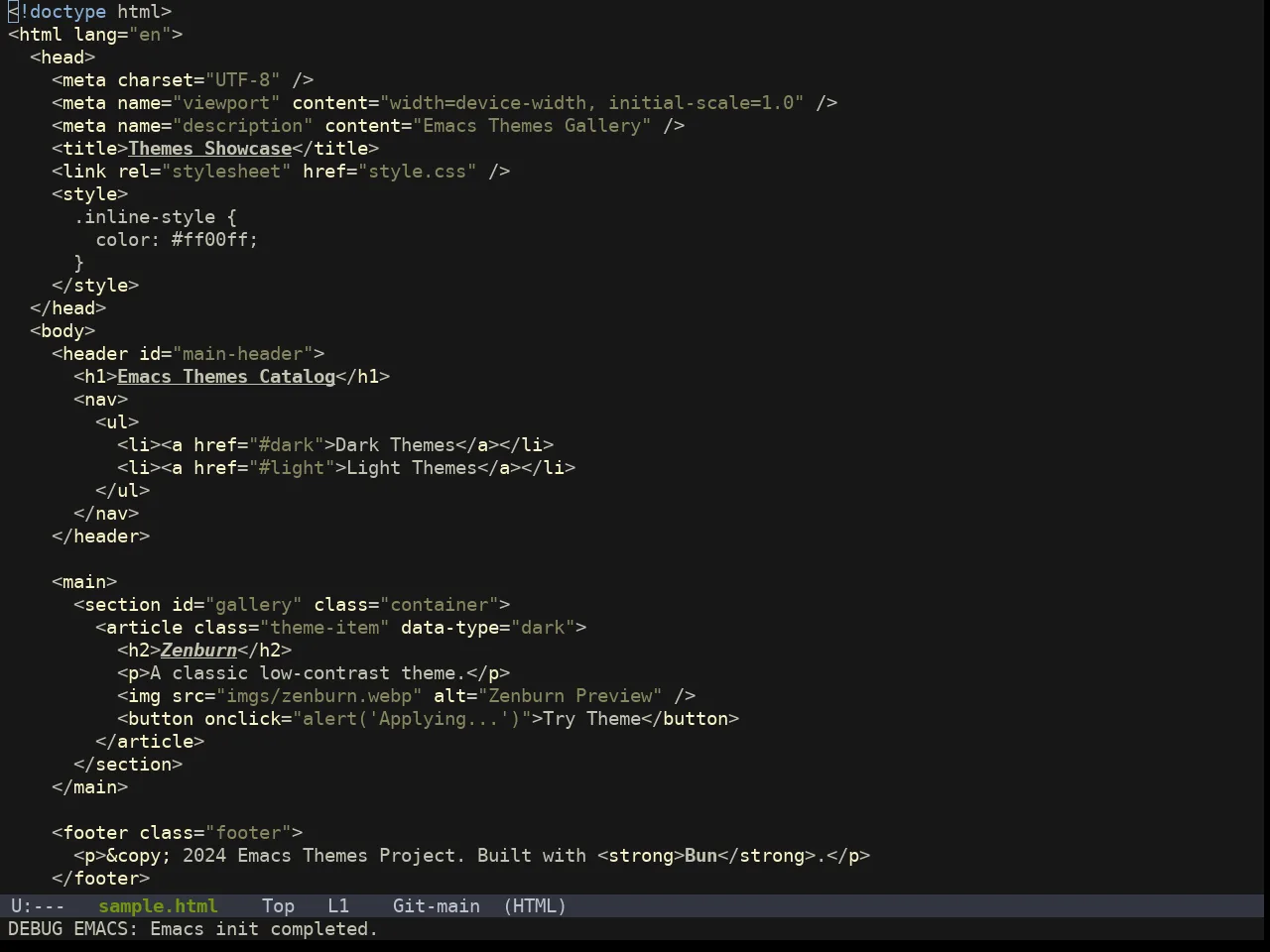Click the closing </nav> tag
1270x952 pixels.
106,514
